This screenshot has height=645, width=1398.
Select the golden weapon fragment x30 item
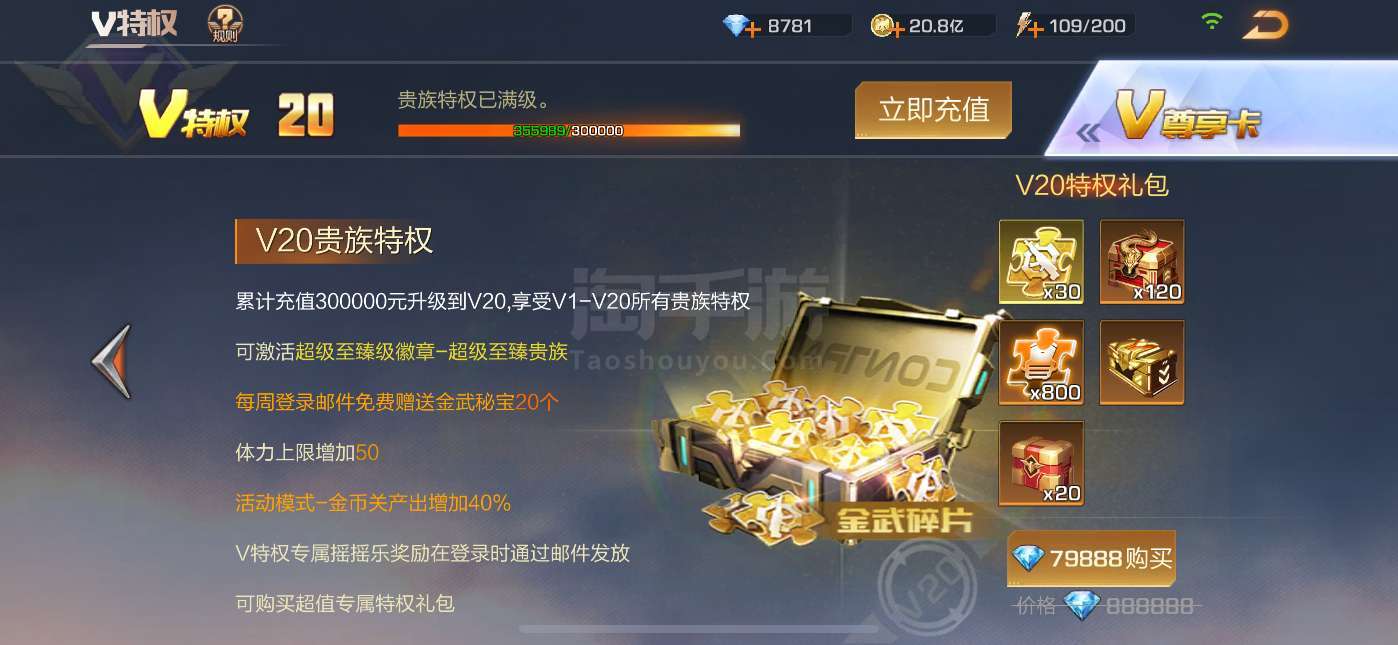click(x=1041, y=262)
